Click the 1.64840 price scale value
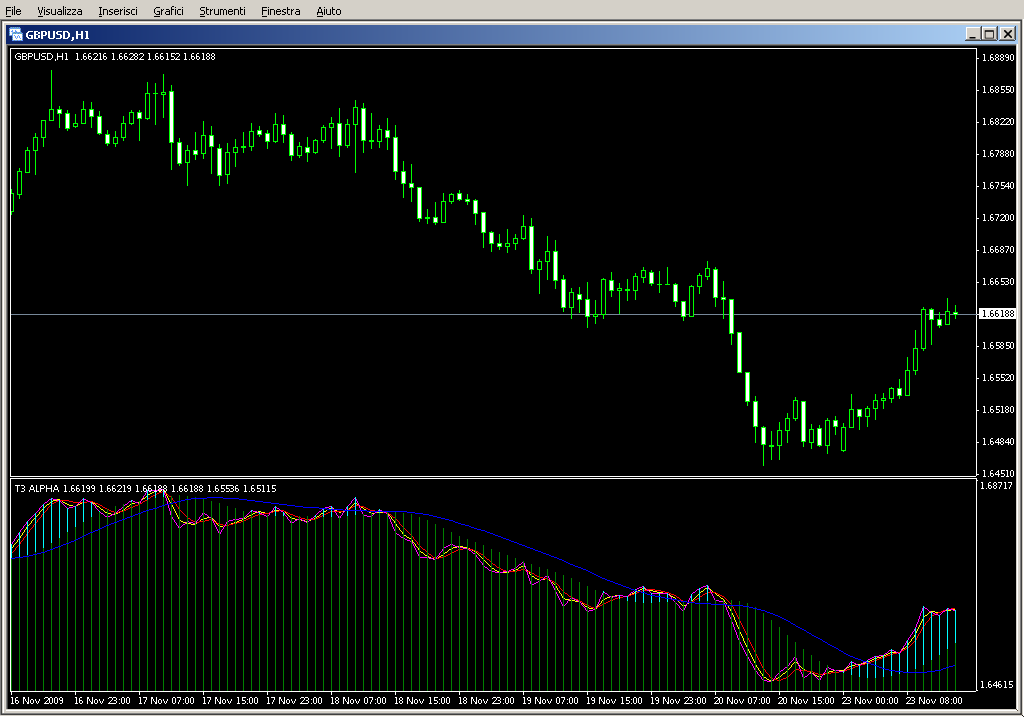 pos(998,441)
